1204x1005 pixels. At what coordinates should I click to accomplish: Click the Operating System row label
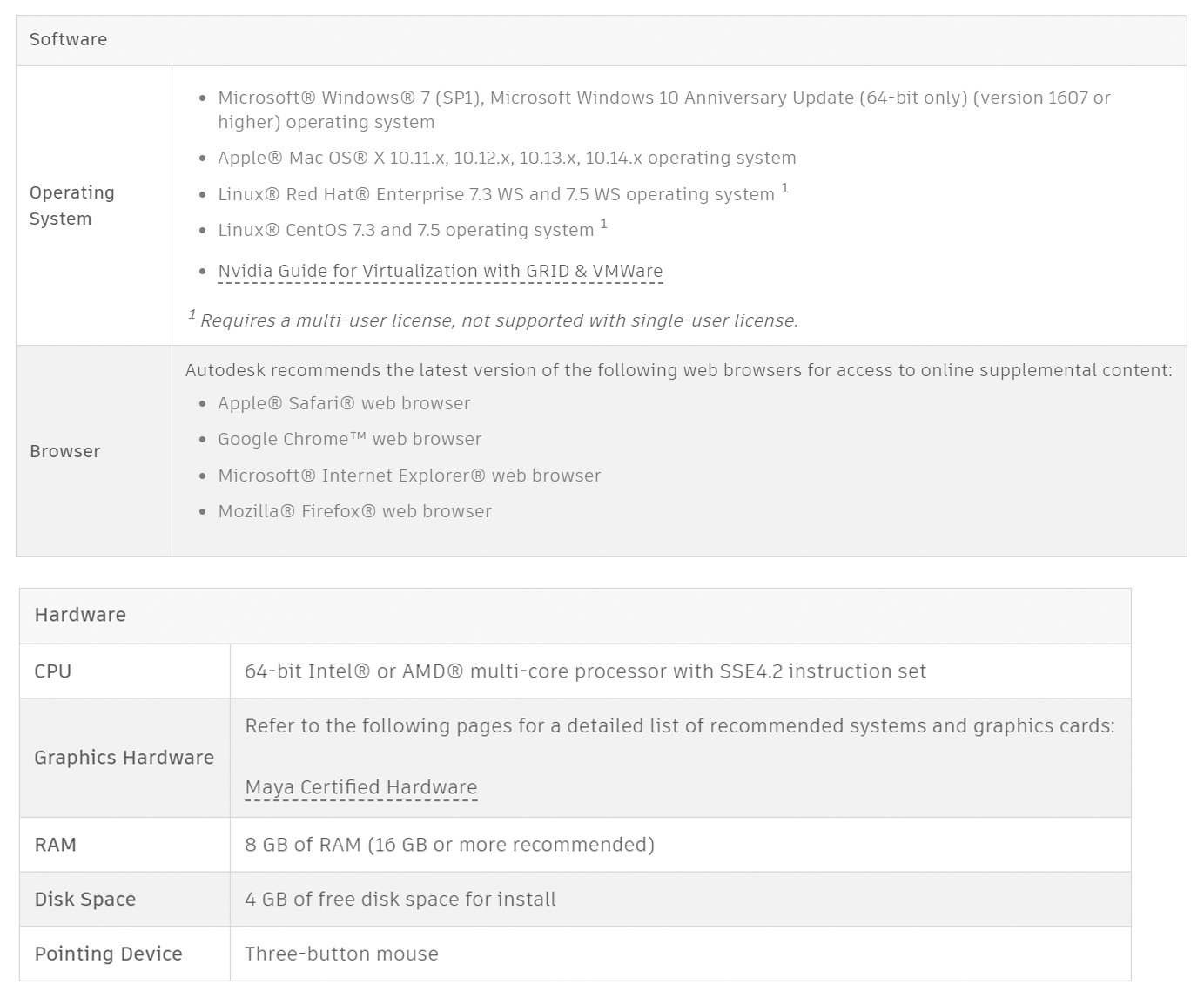pos(72,206)
